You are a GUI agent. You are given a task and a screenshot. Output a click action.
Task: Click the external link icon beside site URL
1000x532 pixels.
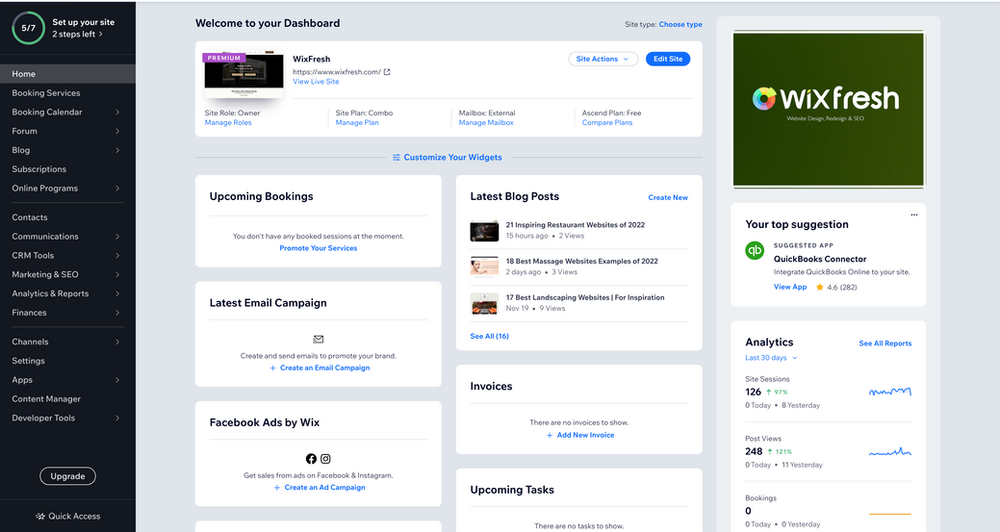[x=387, y=72]
